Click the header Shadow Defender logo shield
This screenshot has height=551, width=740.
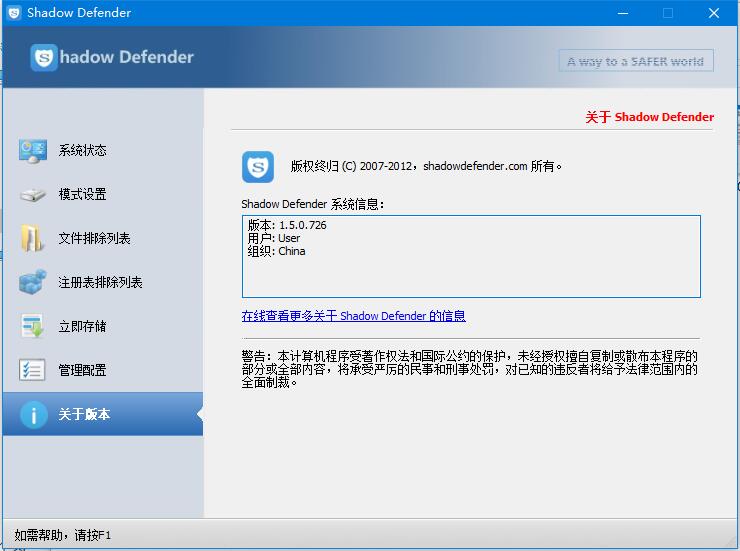click(x=44, y=58)
